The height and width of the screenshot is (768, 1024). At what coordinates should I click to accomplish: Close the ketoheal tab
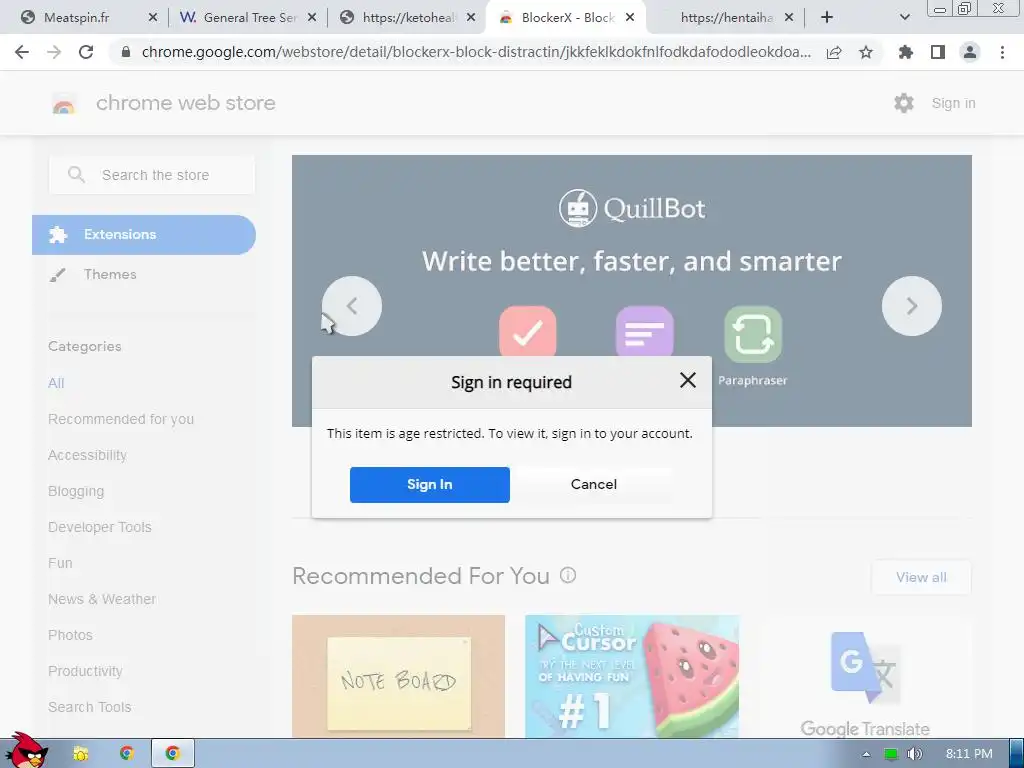(x=471, y=18)
